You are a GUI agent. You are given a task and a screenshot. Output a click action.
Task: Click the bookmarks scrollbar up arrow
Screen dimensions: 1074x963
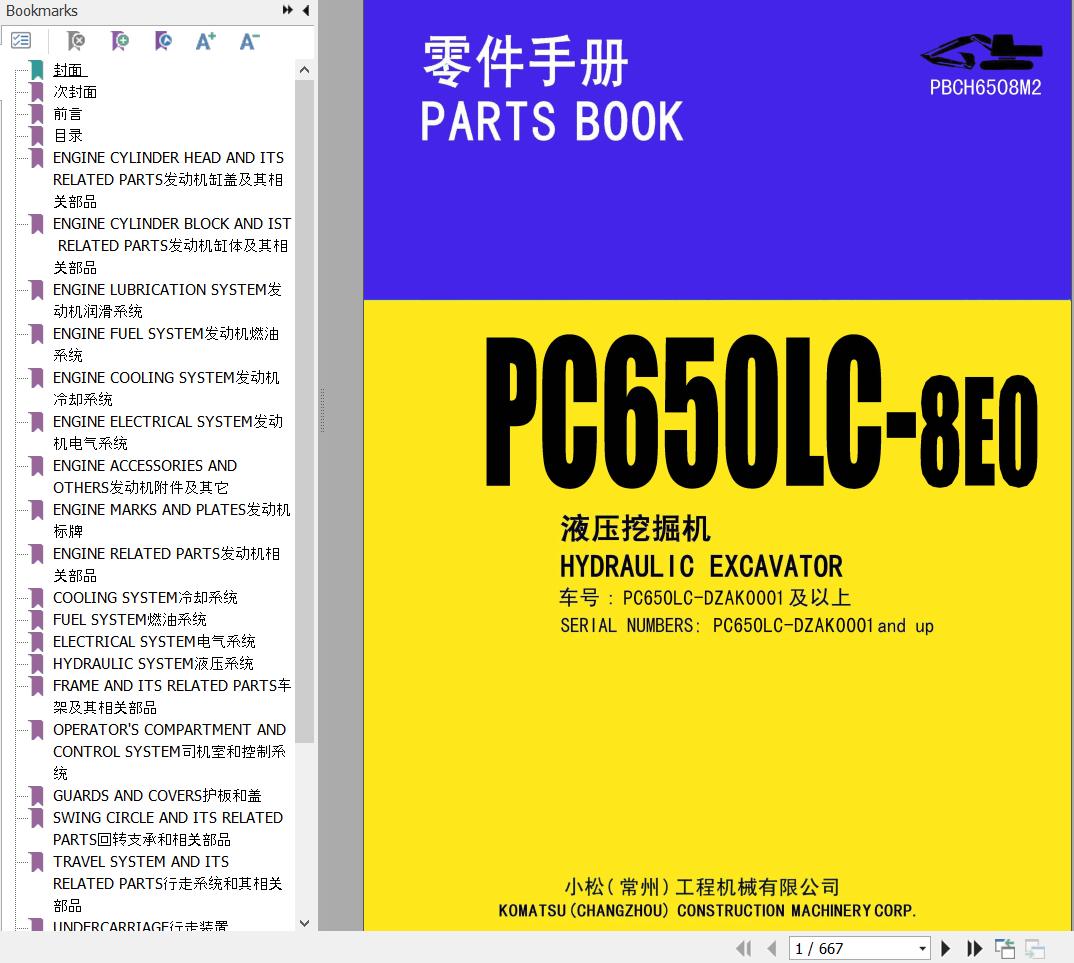click(305, 70)
